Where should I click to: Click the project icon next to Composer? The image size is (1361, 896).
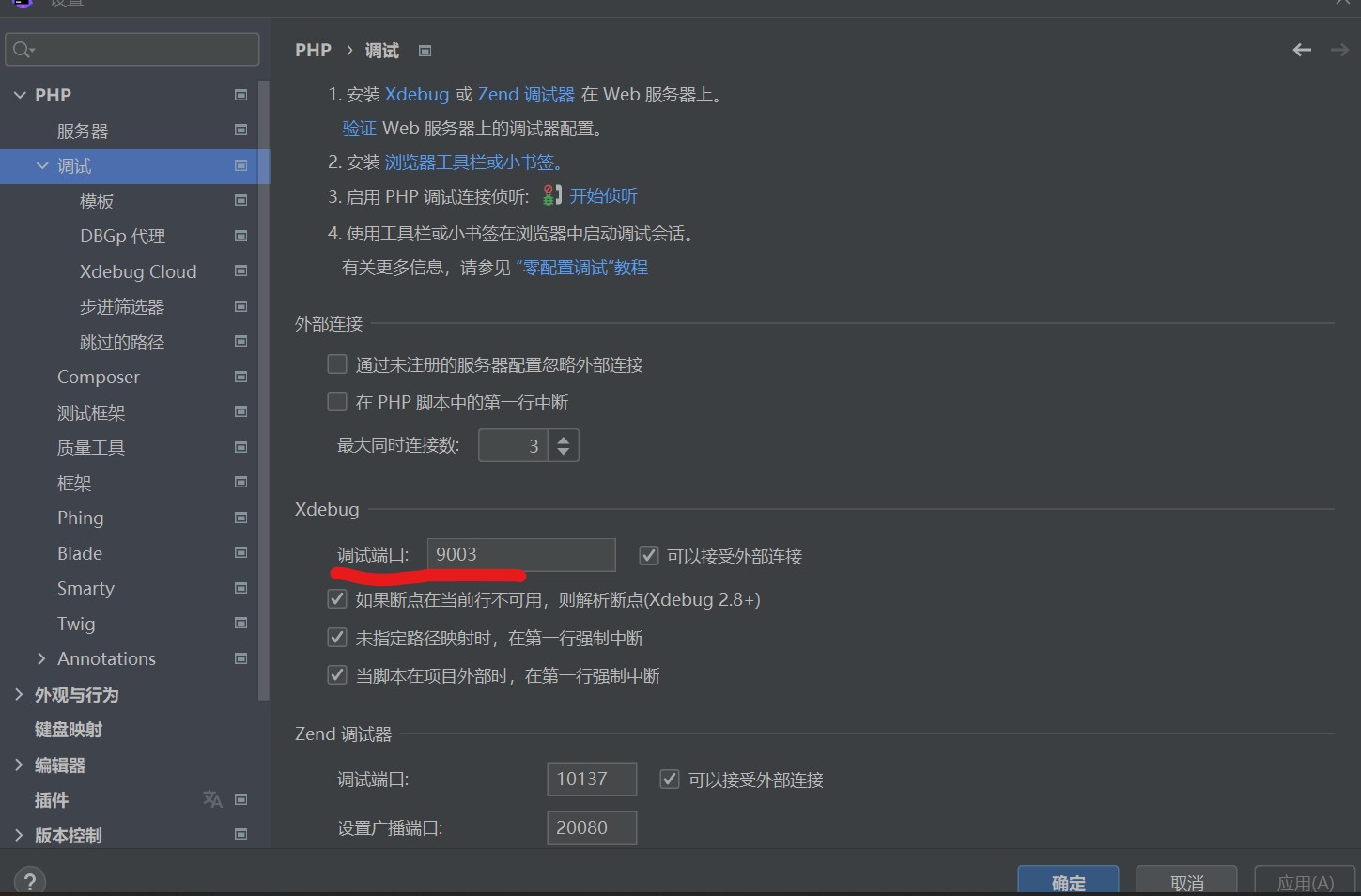pyautogui.click(x=240, y=377)
